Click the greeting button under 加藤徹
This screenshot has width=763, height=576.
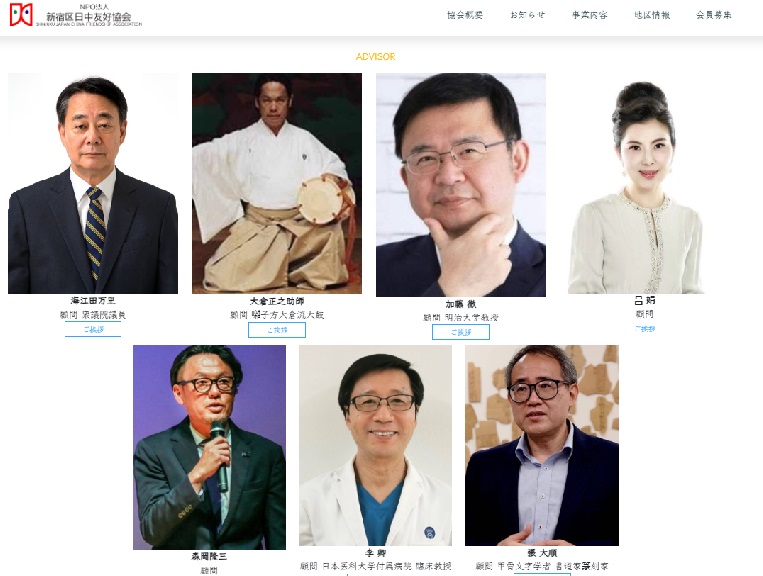(461, 332)
